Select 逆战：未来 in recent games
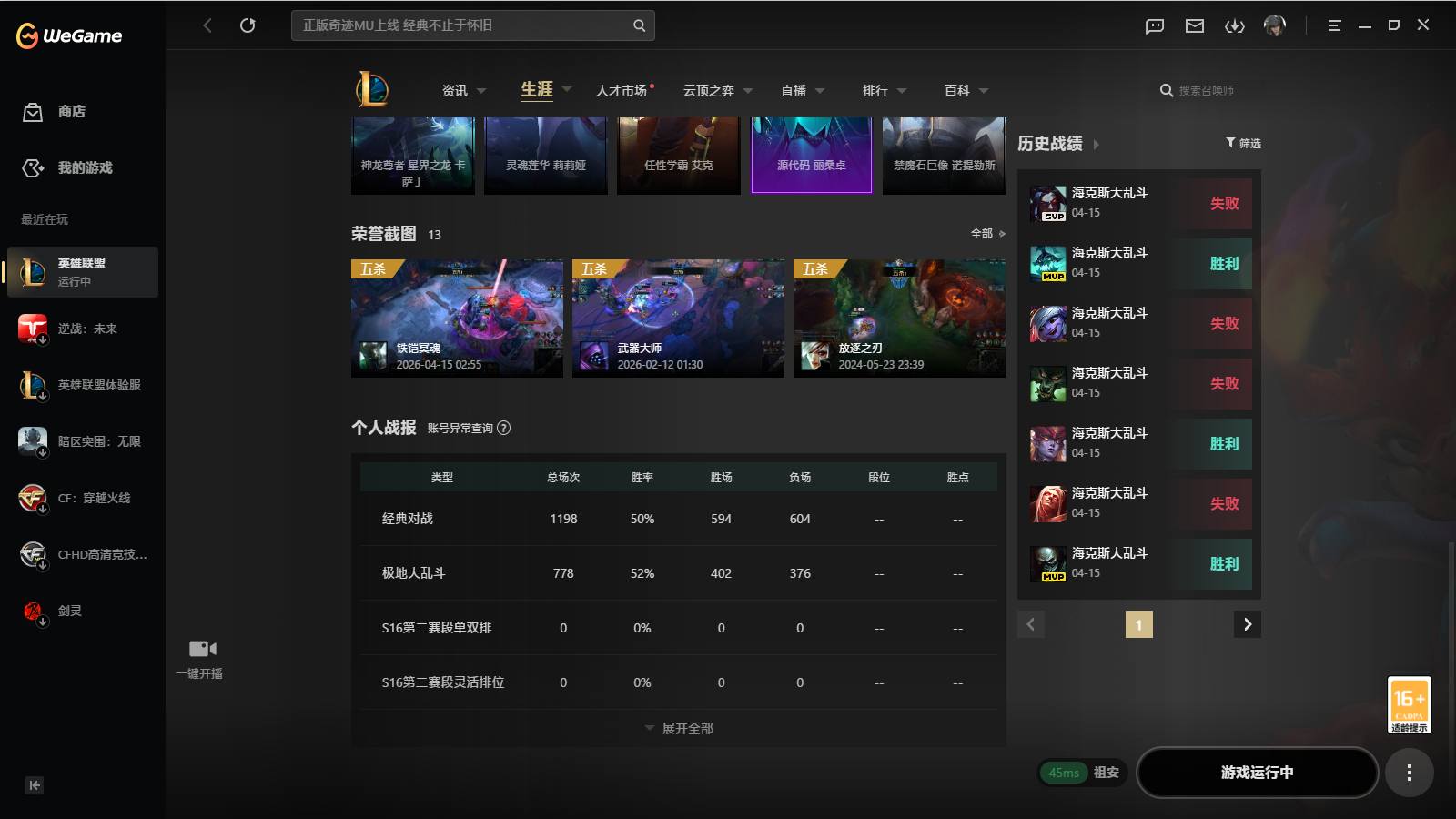Screen dimensions: 1456x819 point(83,329)
